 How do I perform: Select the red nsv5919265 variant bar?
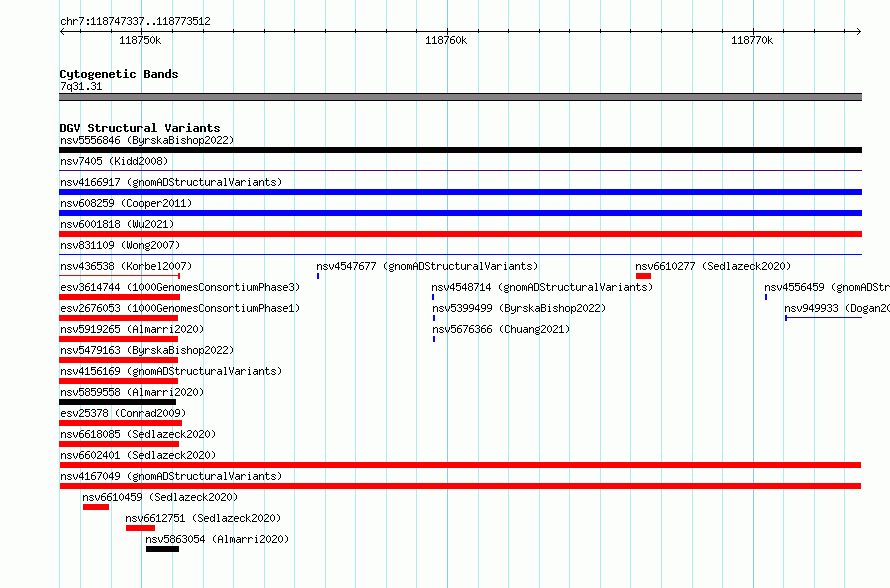119,339
